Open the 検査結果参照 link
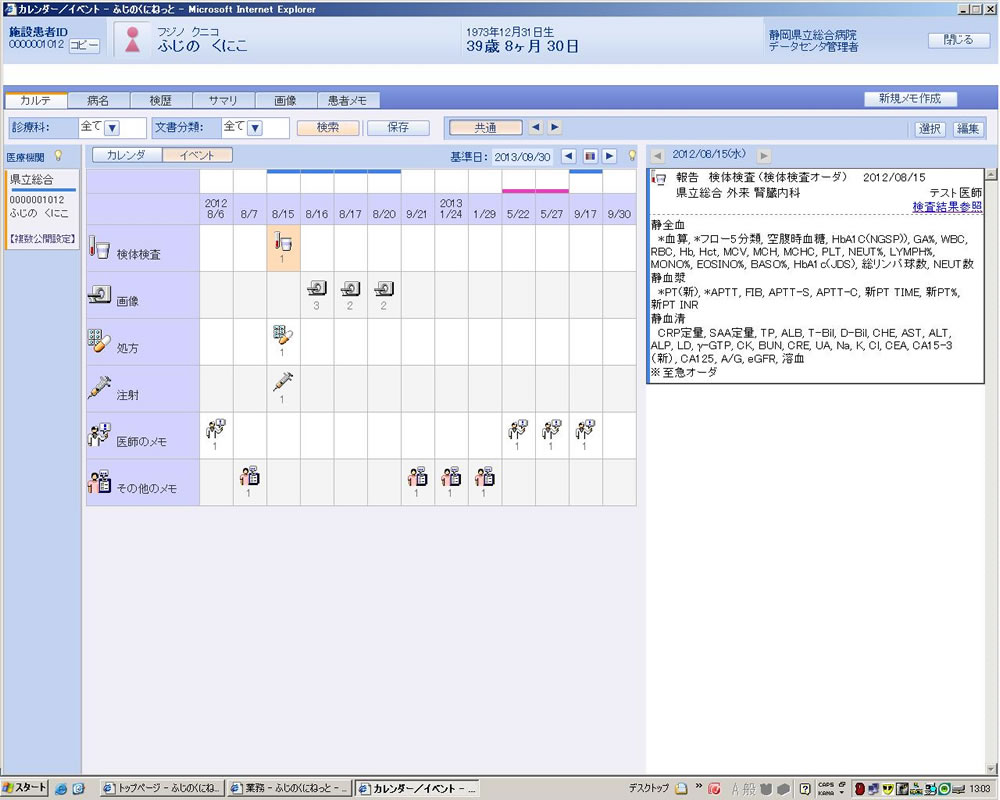 946,207
